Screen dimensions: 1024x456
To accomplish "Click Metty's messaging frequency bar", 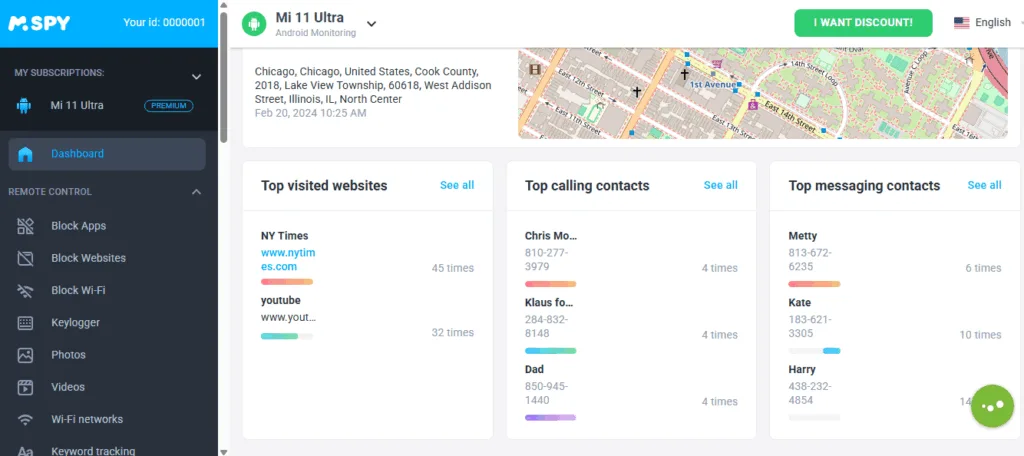I will (x=814, y=284).
